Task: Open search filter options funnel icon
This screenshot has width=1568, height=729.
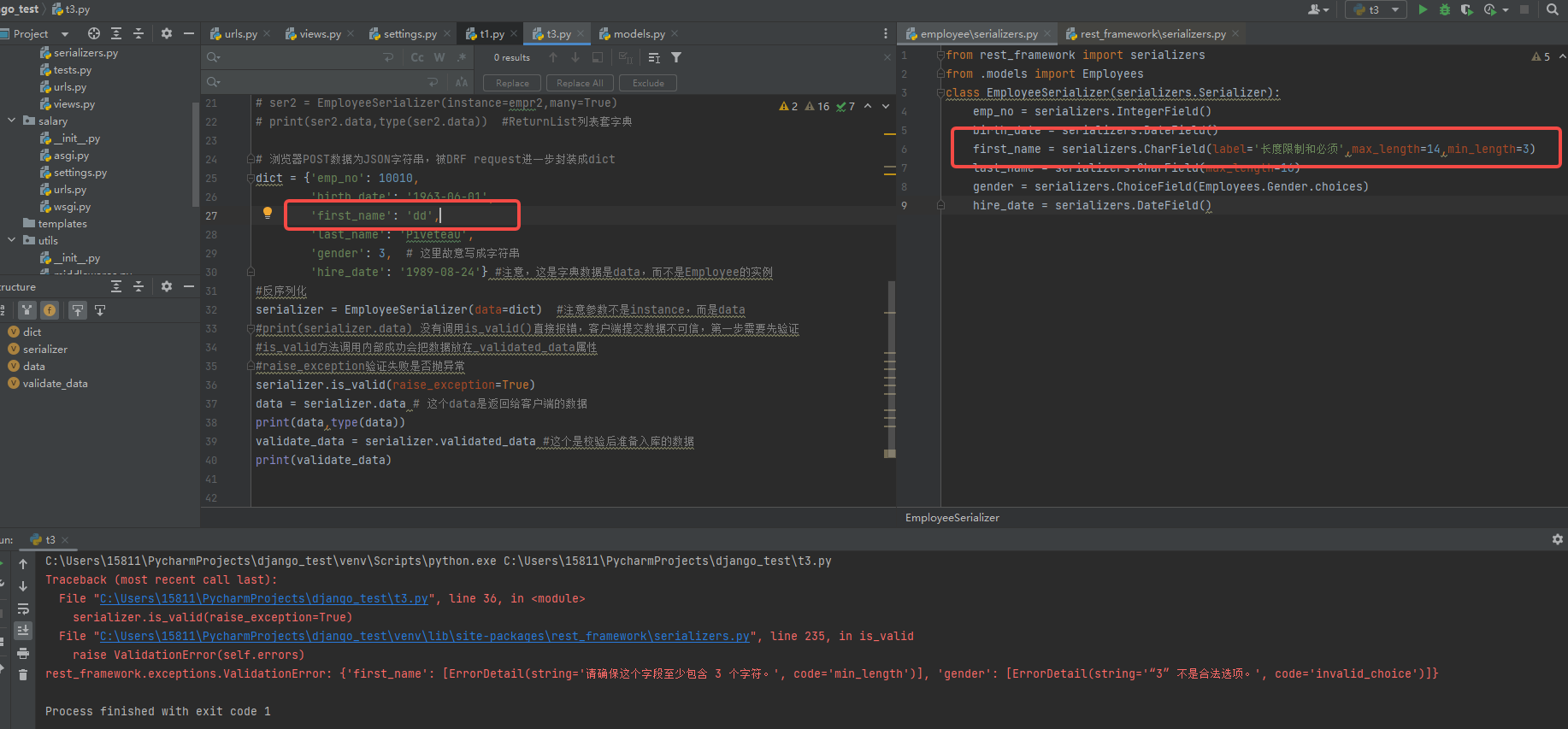Action: pyautogui.click(x=676, y=57)
